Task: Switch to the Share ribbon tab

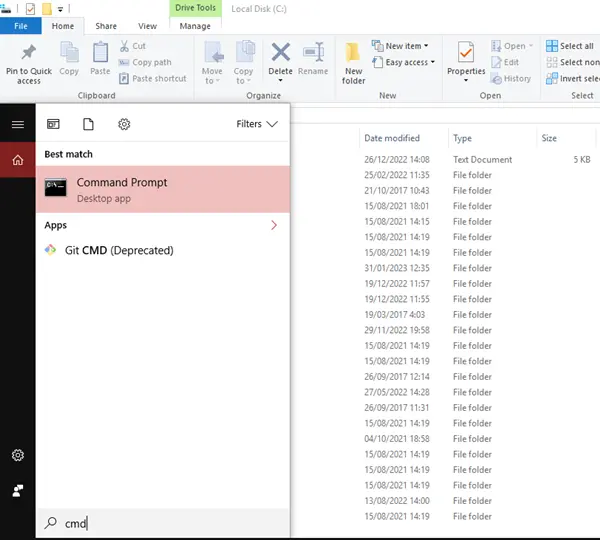Action: click(106, 26)
